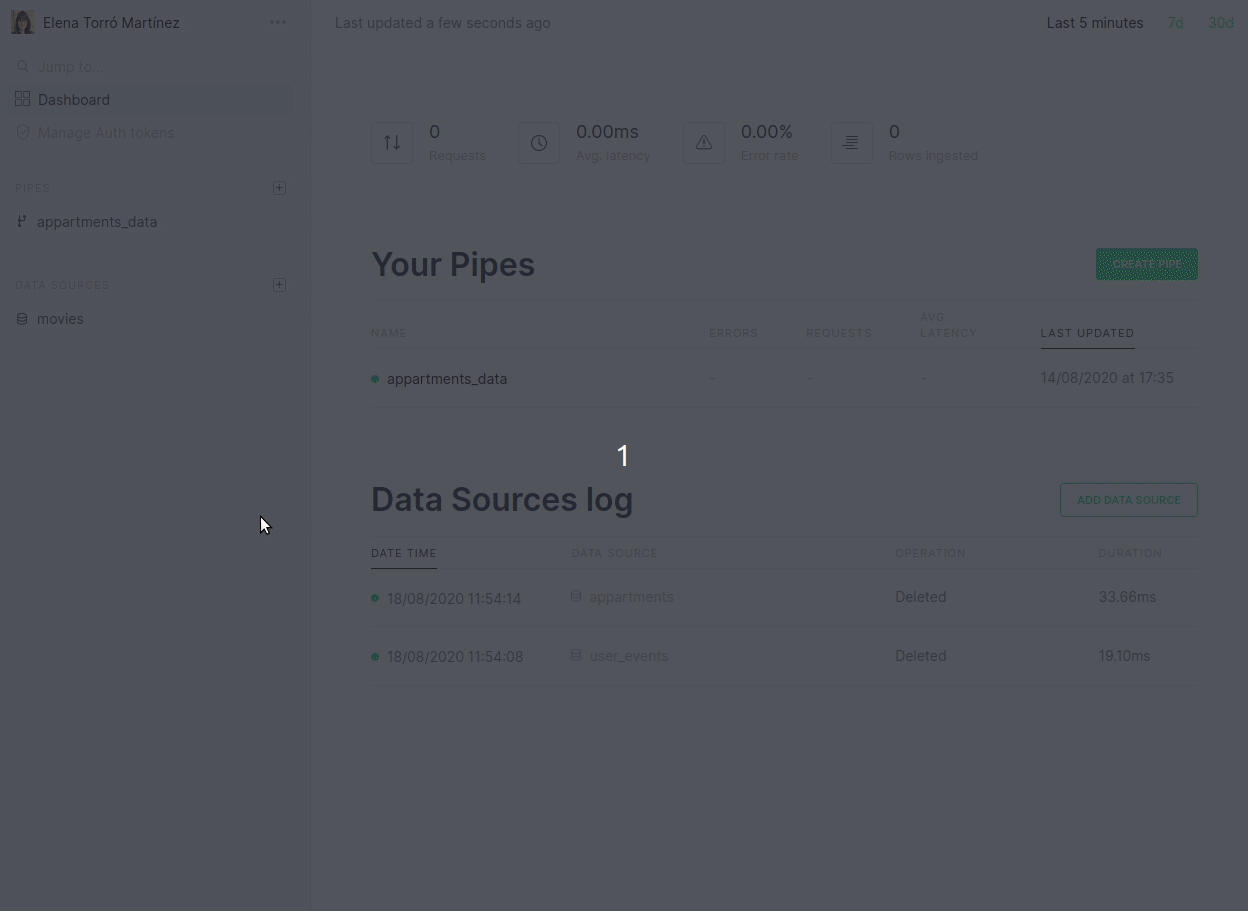This screenshot has width=1248, height=911.
Task: Switch time range to 30d
Action: (x=1220, y=23)
